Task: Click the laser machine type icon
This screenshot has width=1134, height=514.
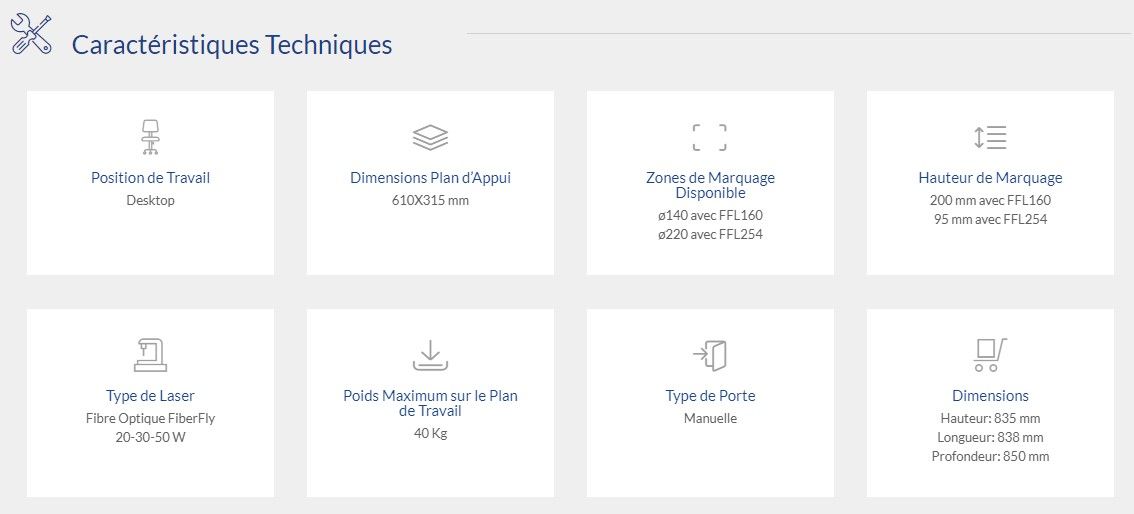Action: click(150, 355)
